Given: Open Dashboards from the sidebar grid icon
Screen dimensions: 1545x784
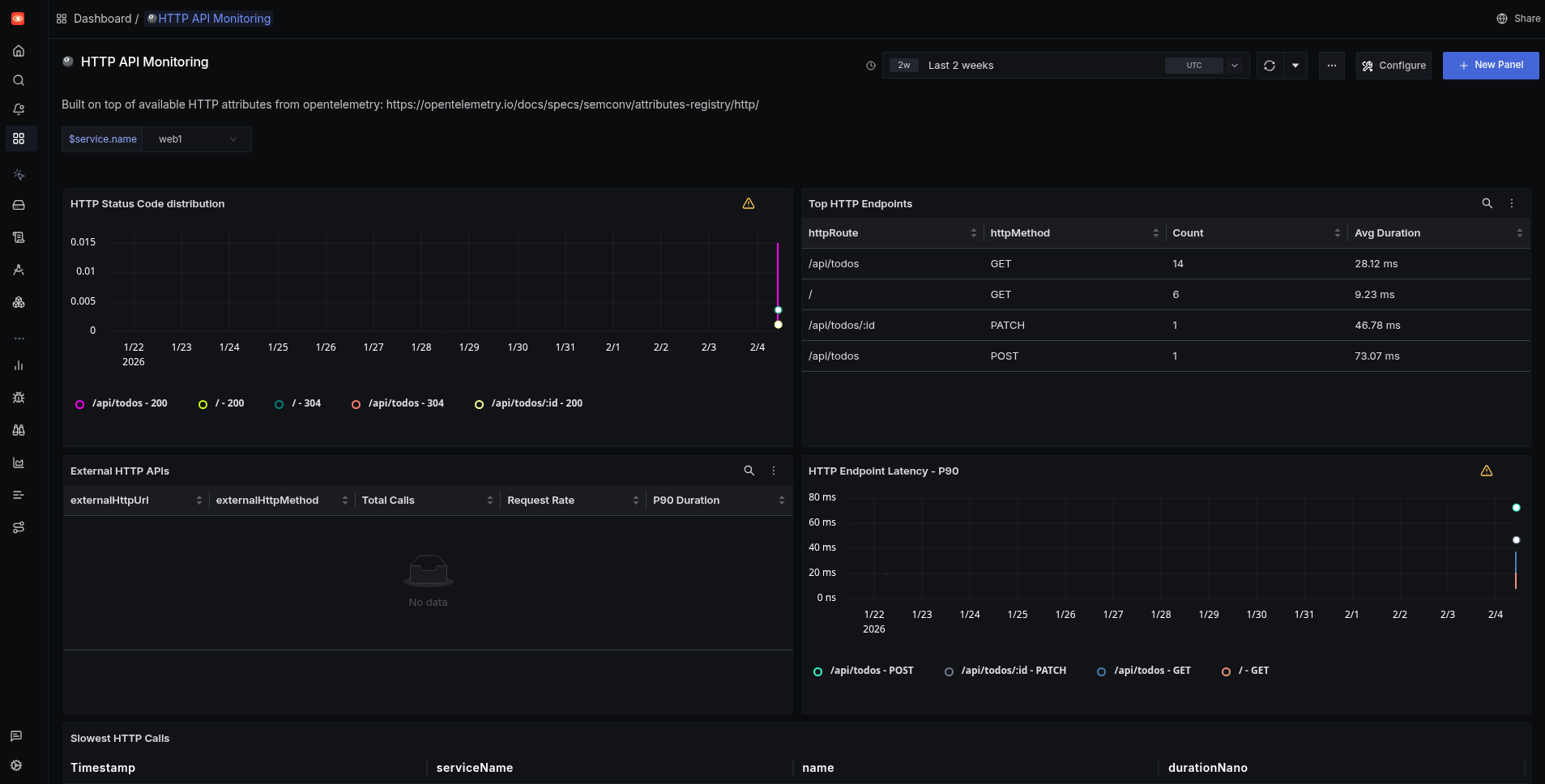Looking at the screenshot, I should click(19, 138).
